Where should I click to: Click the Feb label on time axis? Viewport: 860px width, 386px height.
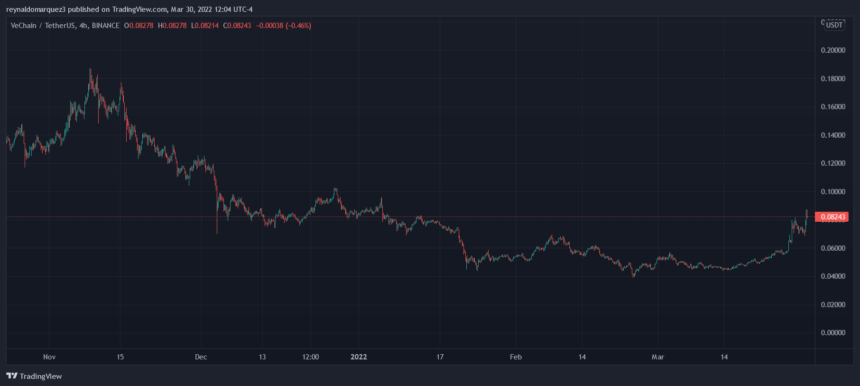click(x=515, y=357)
